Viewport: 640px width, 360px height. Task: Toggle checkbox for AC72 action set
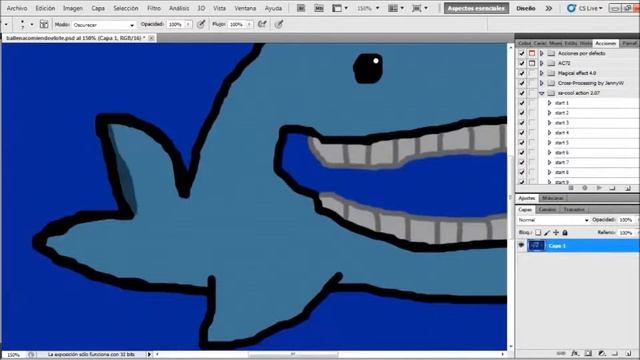(522, 63)
